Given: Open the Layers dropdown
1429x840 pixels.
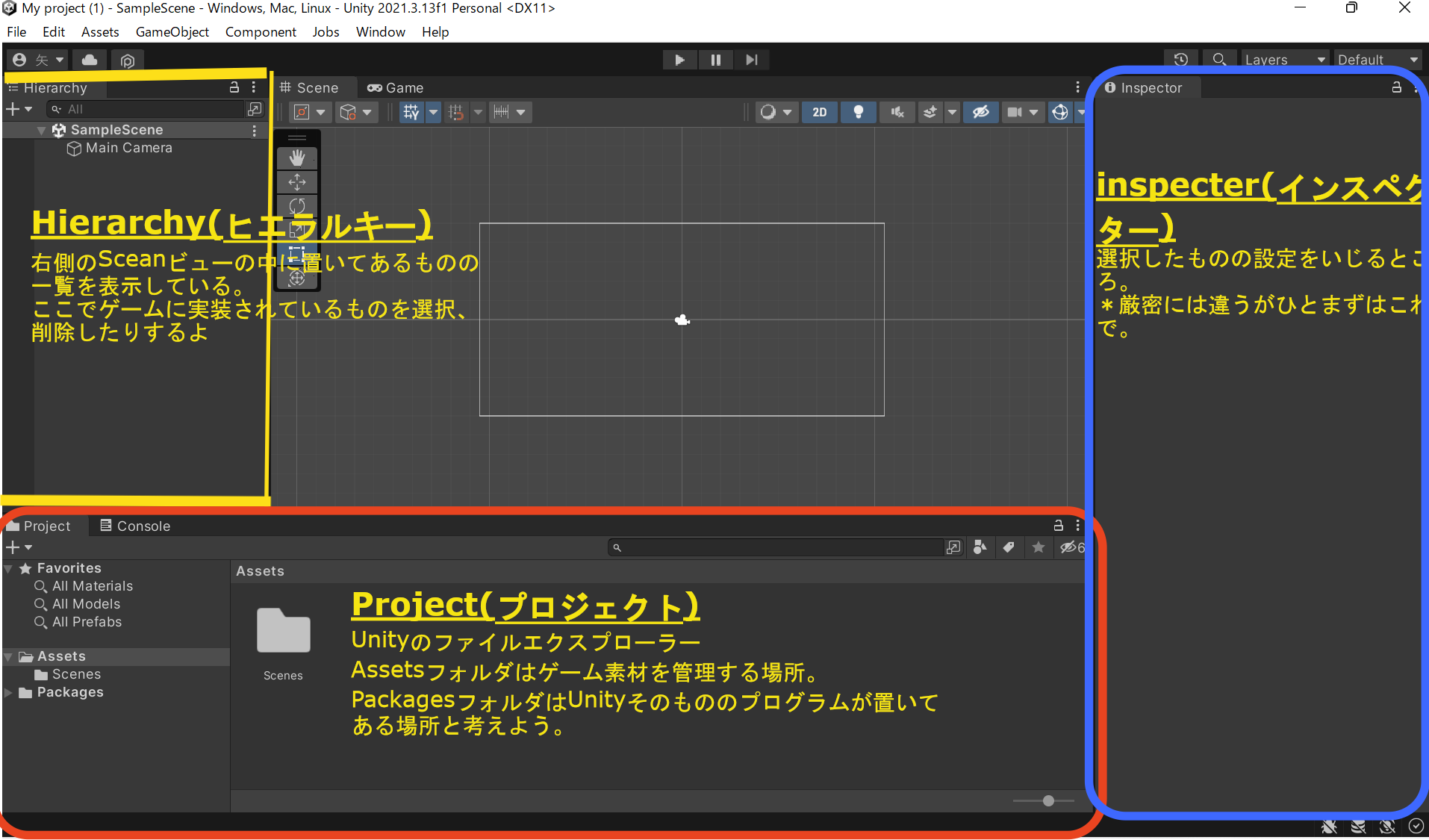Looking at the screenshot, I should pyautogui.click(x=1285, y=60).
